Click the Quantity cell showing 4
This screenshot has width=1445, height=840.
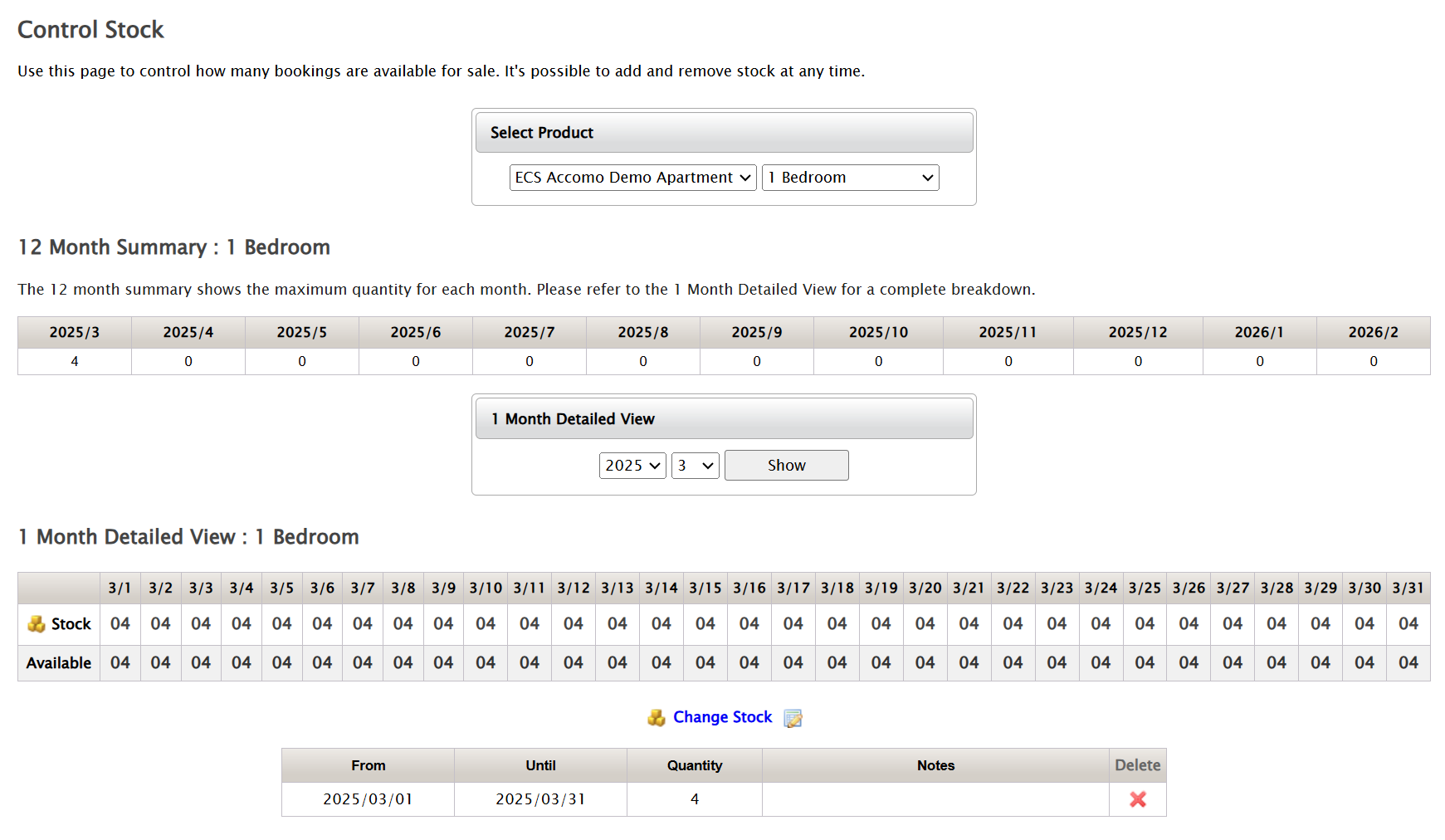coord(694,799)
